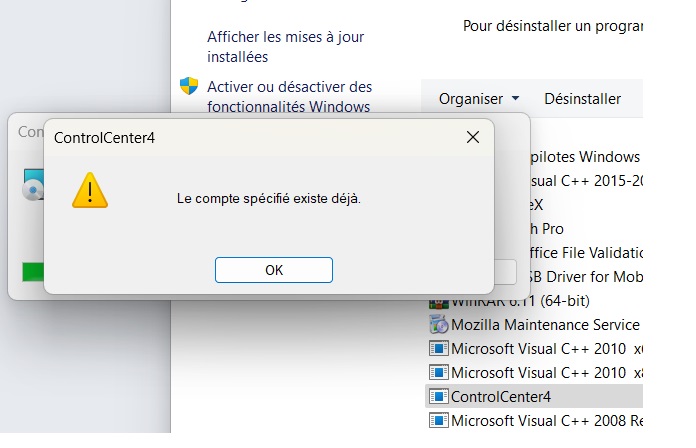
Task: Click the green progress bar in the installer window
Action: [33, 272]
